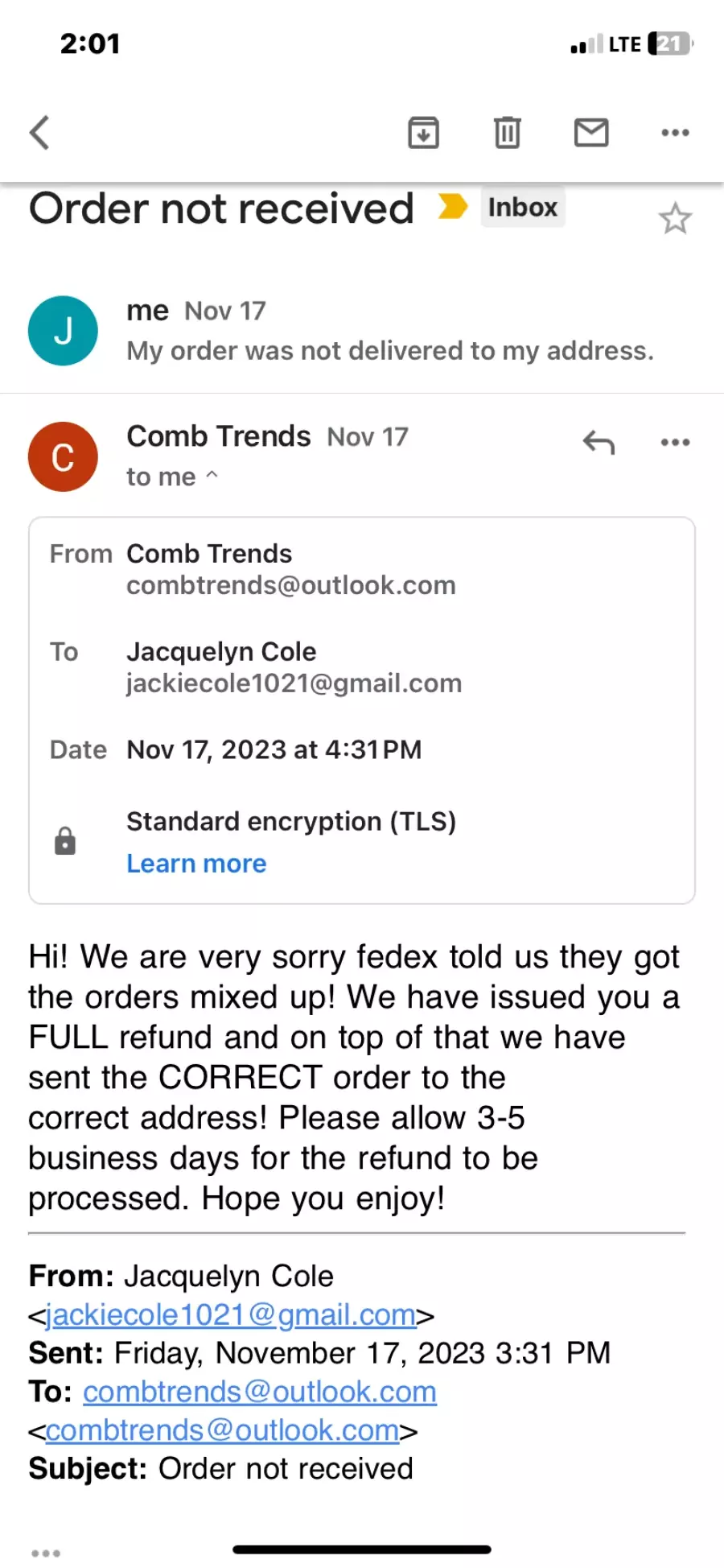Archive this email conversation
This screenshot has width=724, height=1568.
423,133
